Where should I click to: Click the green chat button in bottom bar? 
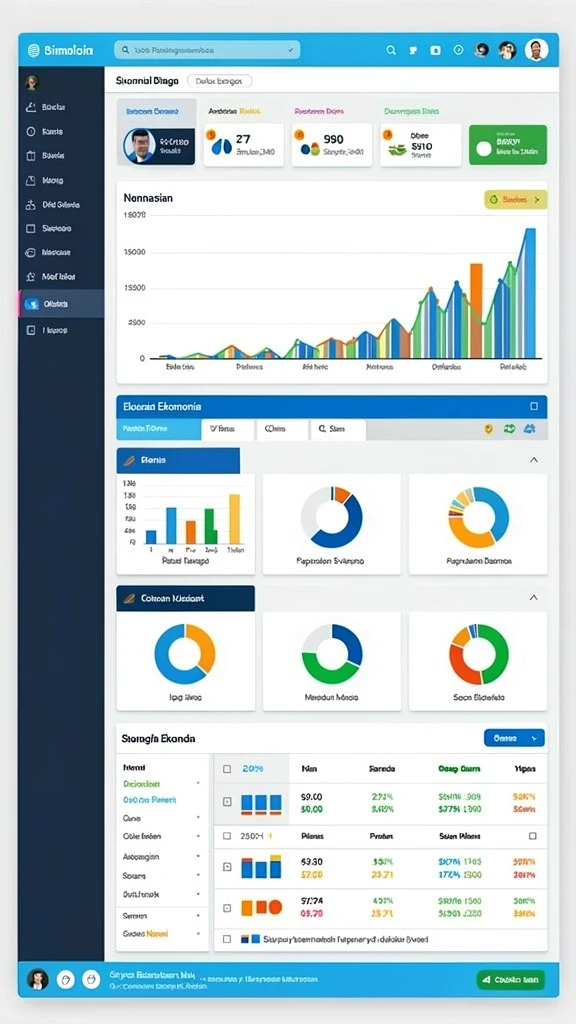pos(511,979)
